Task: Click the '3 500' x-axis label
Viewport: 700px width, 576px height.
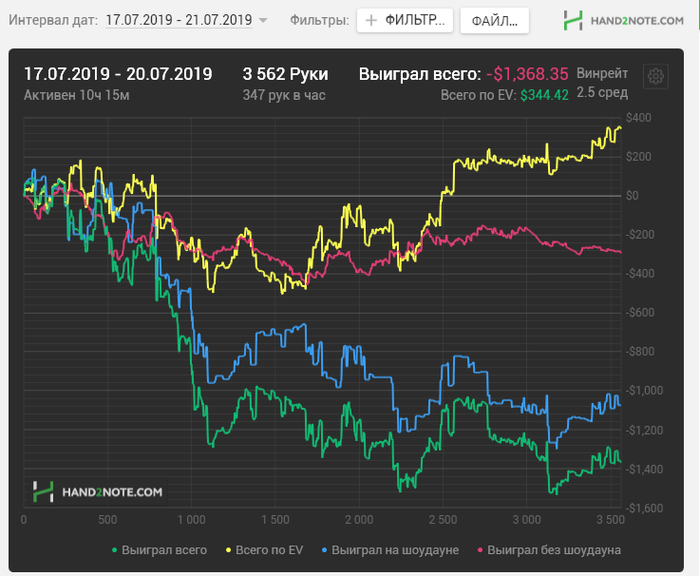Action: click(611, 520)
